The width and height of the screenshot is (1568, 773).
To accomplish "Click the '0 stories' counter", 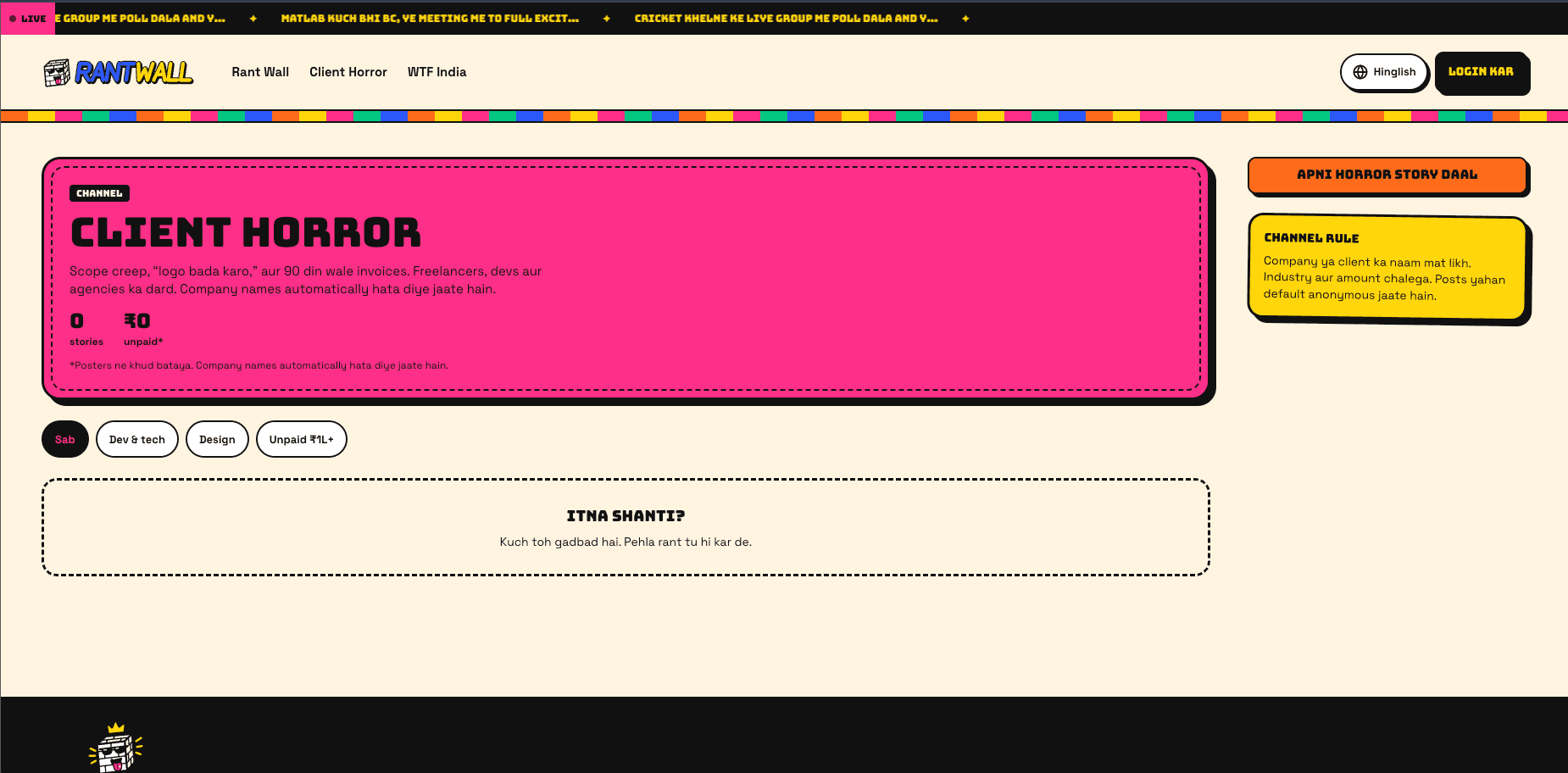I will (x=86, y=329).
